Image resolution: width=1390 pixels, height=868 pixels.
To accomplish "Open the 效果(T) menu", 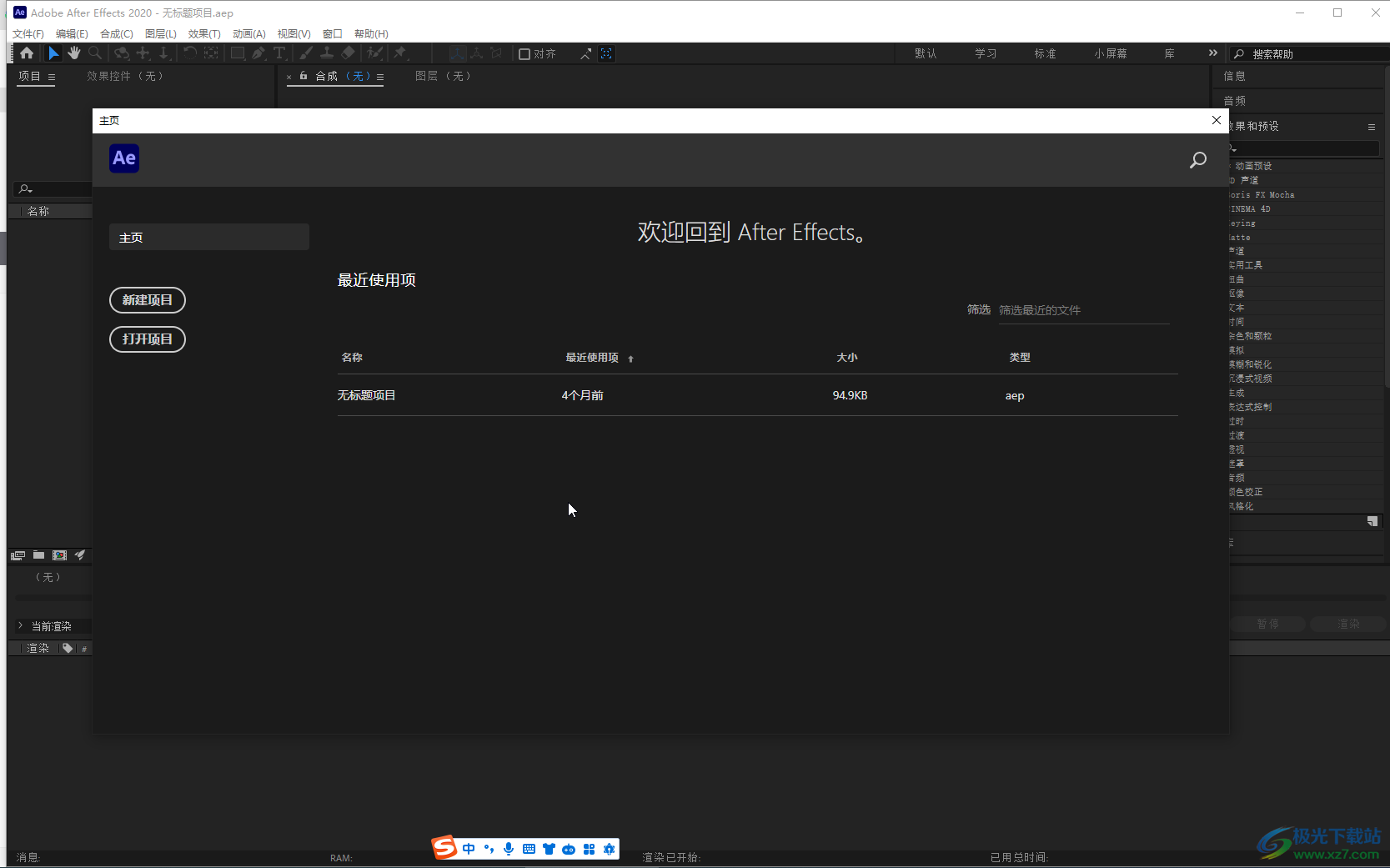I will tap(204, 34).
